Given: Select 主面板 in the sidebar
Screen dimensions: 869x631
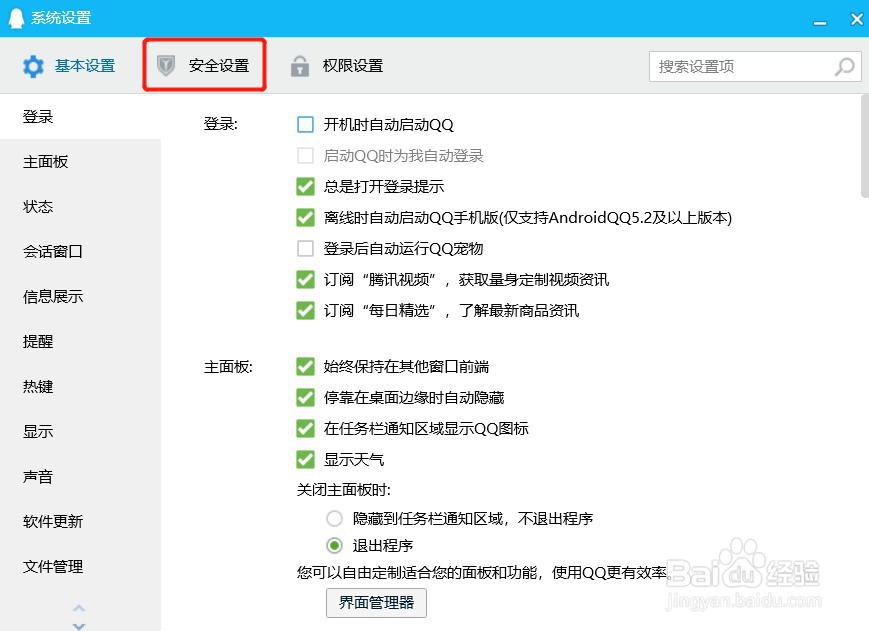Looking at the screenshot, I should pyautogui.click(x=80, y=161).
